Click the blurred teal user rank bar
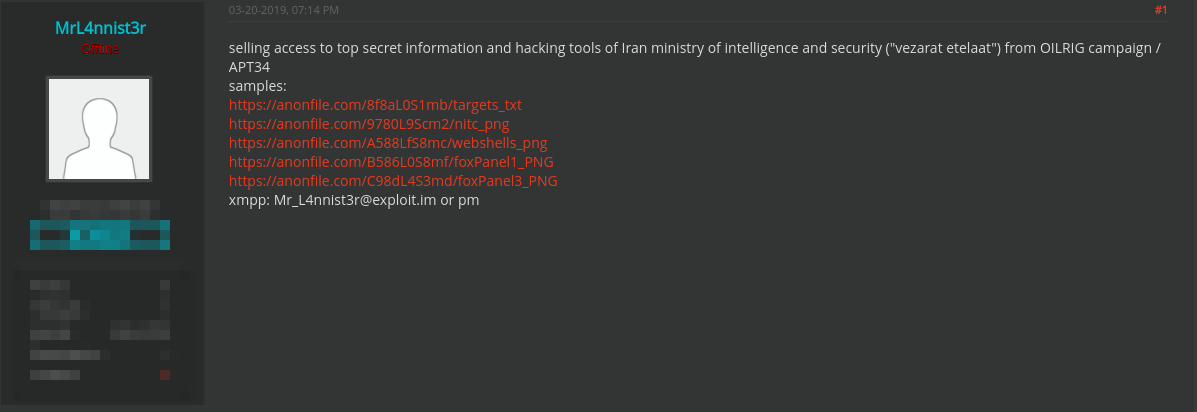 (100, 235)
